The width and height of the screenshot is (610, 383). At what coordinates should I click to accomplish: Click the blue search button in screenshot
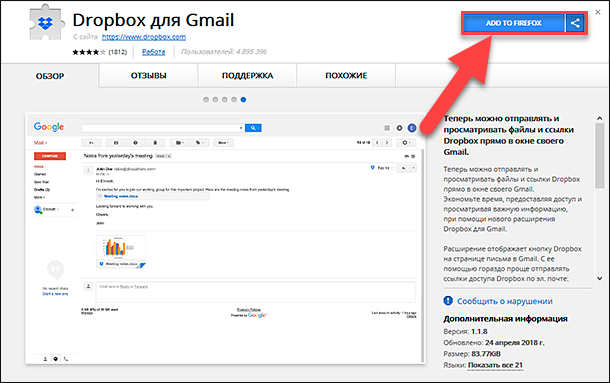click(253, 128)
